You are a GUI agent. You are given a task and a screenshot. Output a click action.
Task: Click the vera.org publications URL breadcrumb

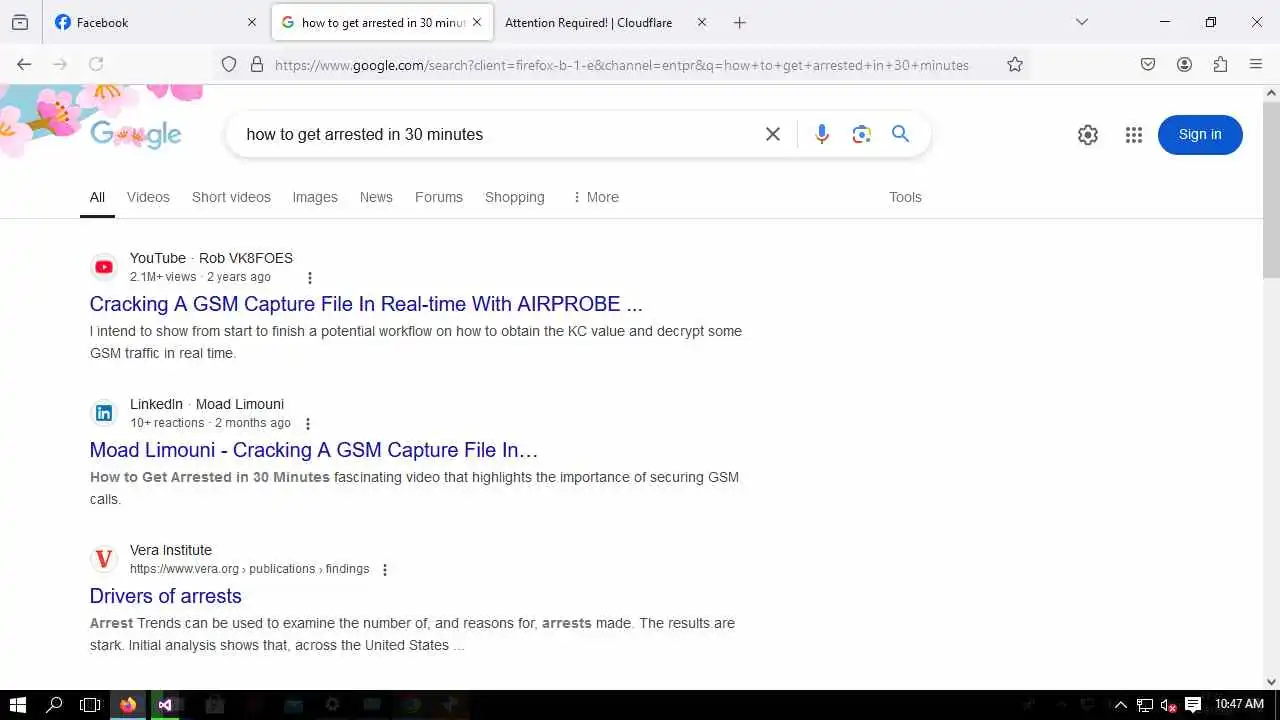[250, 569]
